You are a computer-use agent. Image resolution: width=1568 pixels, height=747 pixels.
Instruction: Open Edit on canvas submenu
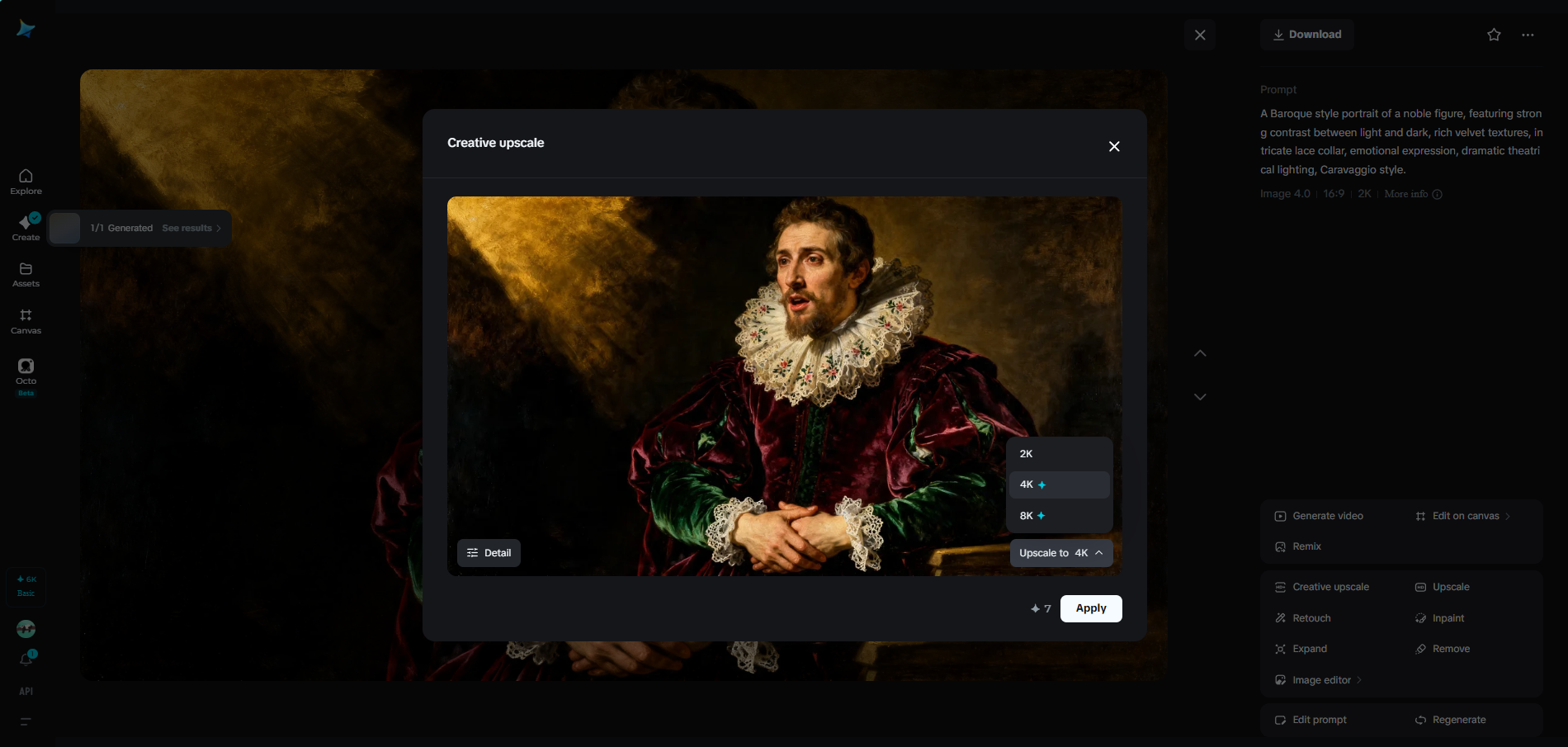(1463, 516)
